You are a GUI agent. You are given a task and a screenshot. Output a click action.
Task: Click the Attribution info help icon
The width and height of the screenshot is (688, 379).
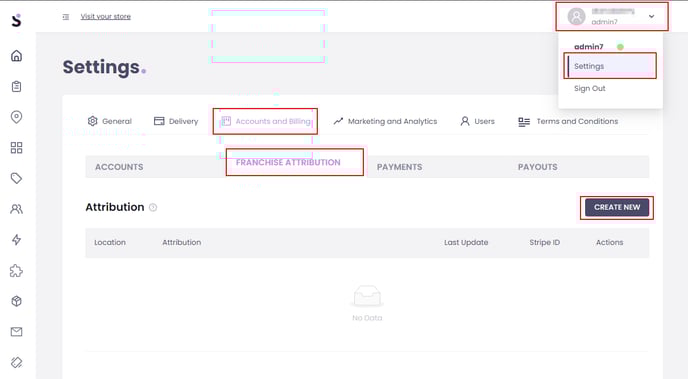click(x=153, y=207)
